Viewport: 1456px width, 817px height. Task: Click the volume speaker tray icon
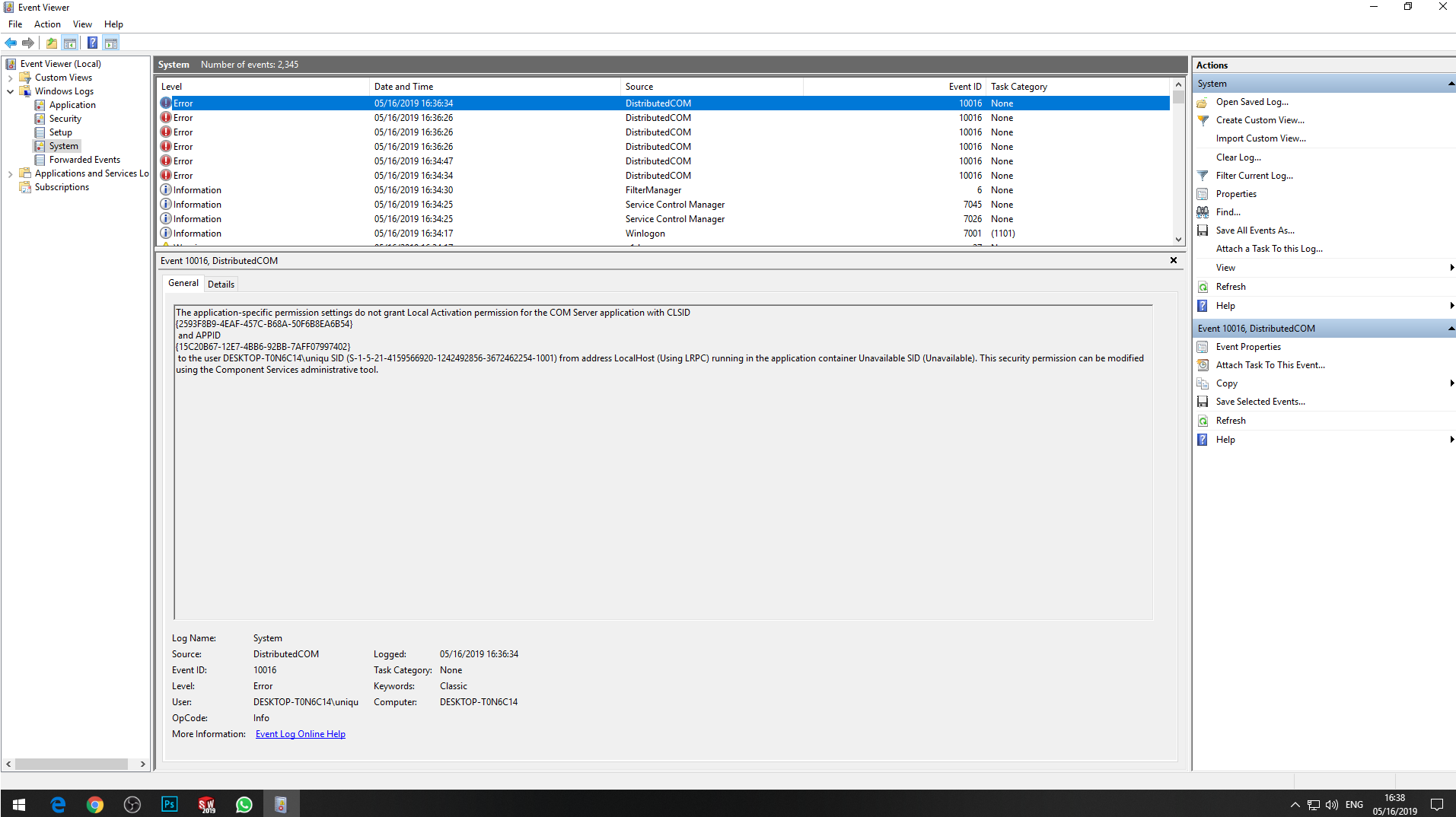(x=1332, y=805)
